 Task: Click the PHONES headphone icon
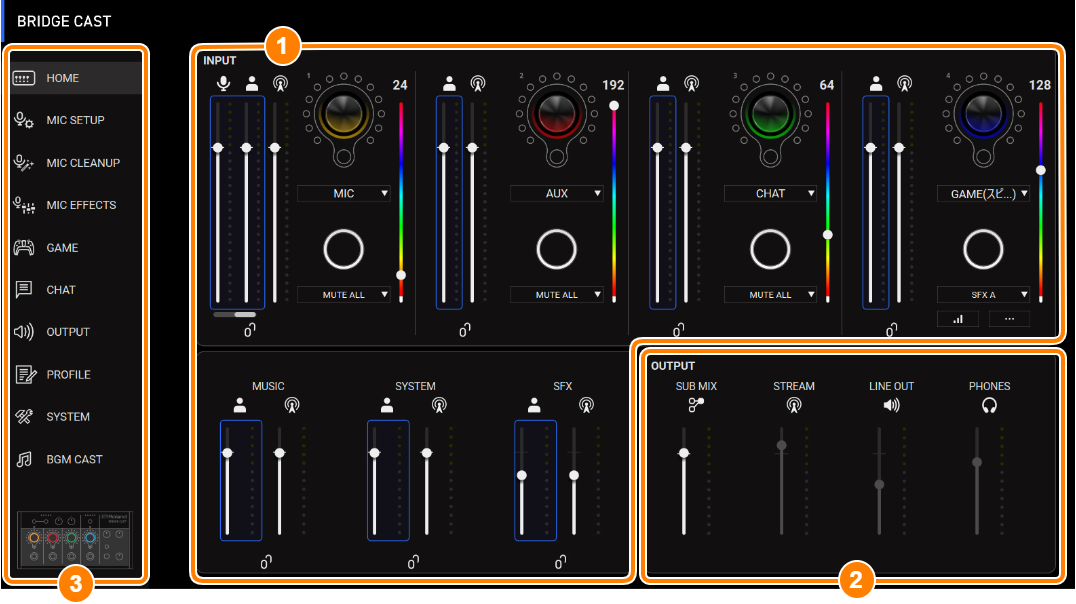click(x=989, y=406)
